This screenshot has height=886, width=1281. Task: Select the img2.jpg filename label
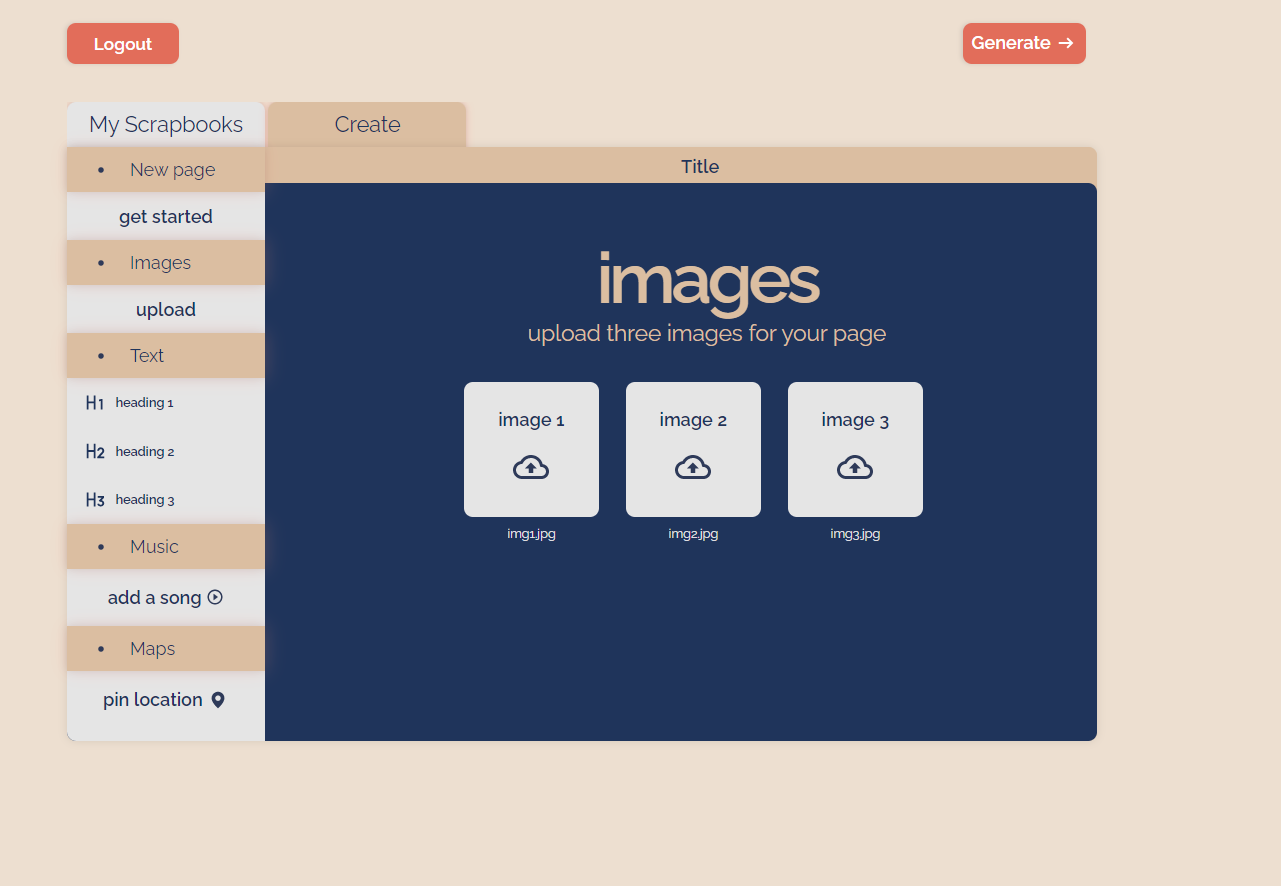pos(693,533)
